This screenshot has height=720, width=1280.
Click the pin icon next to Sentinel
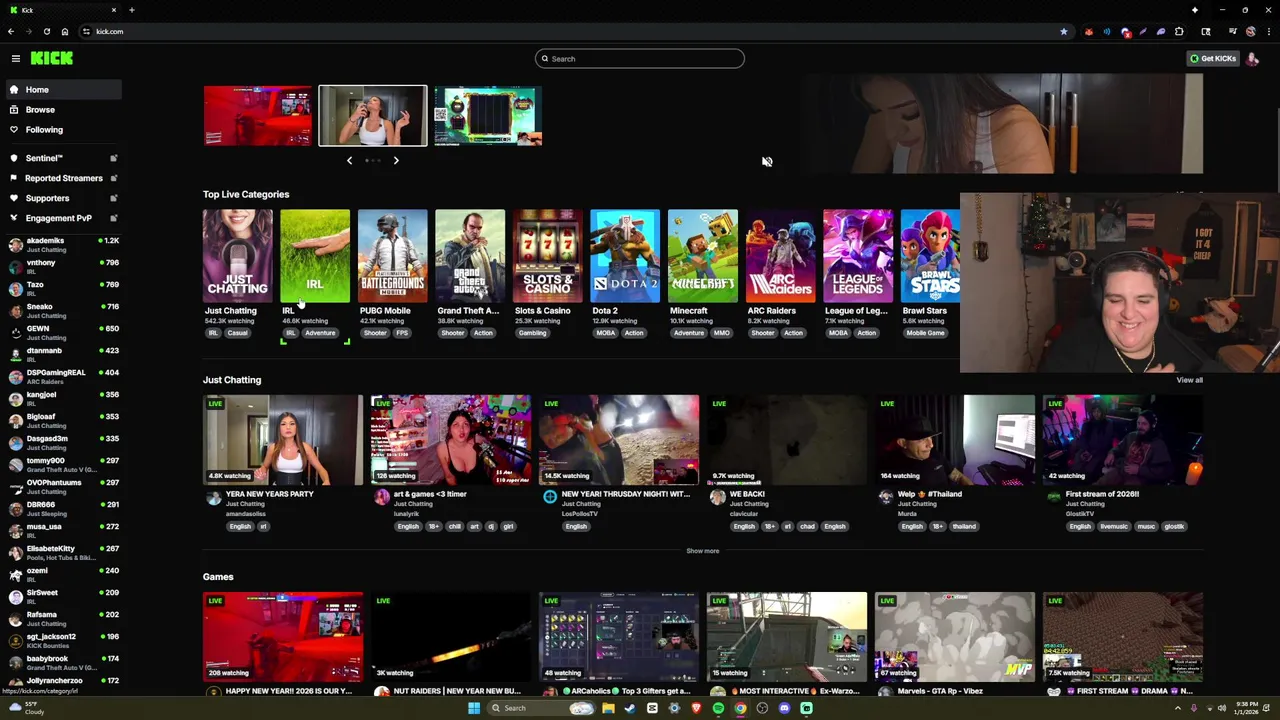click(x=113, y=158)
